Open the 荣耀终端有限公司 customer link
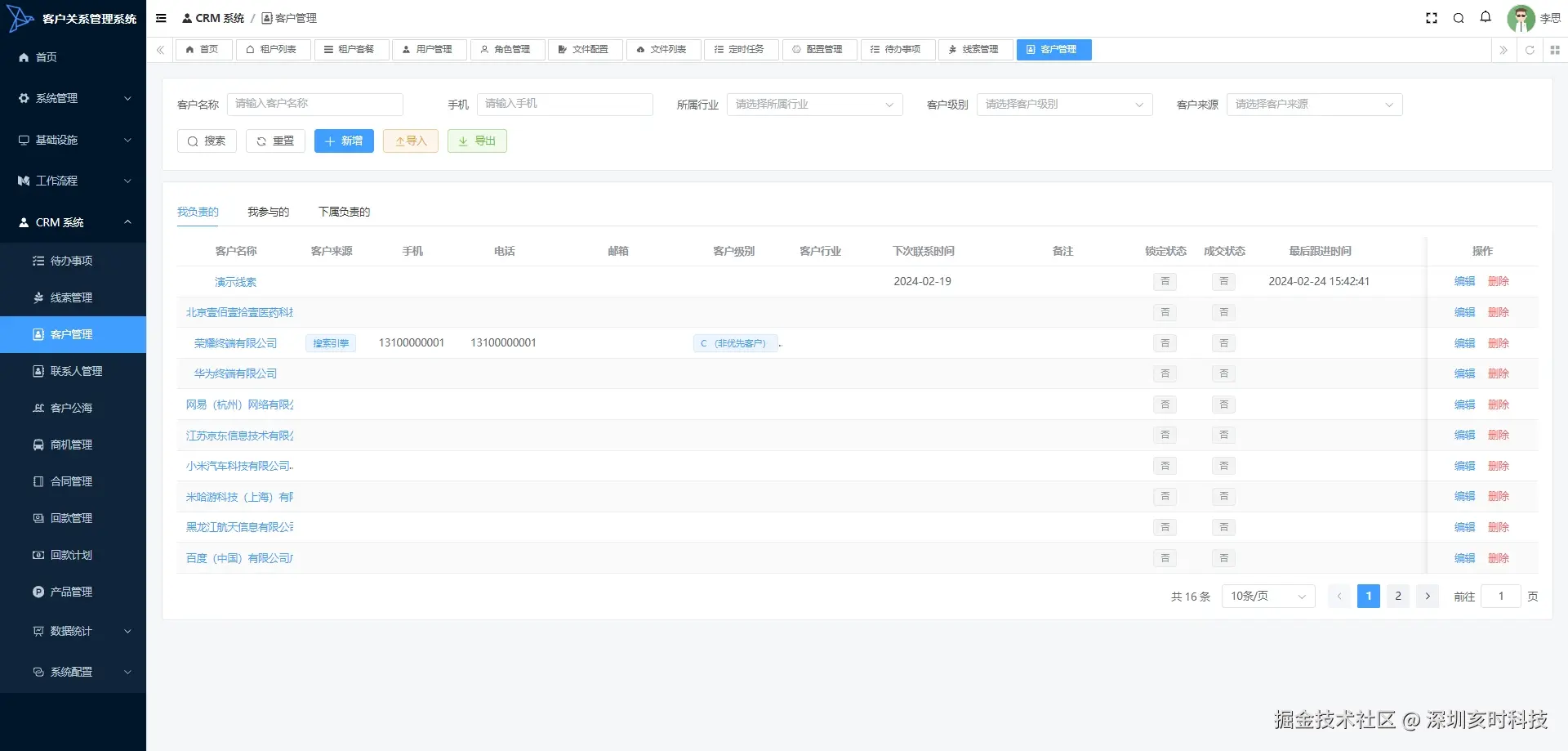This screenshot has height=751, width=1568. (236, 343)
